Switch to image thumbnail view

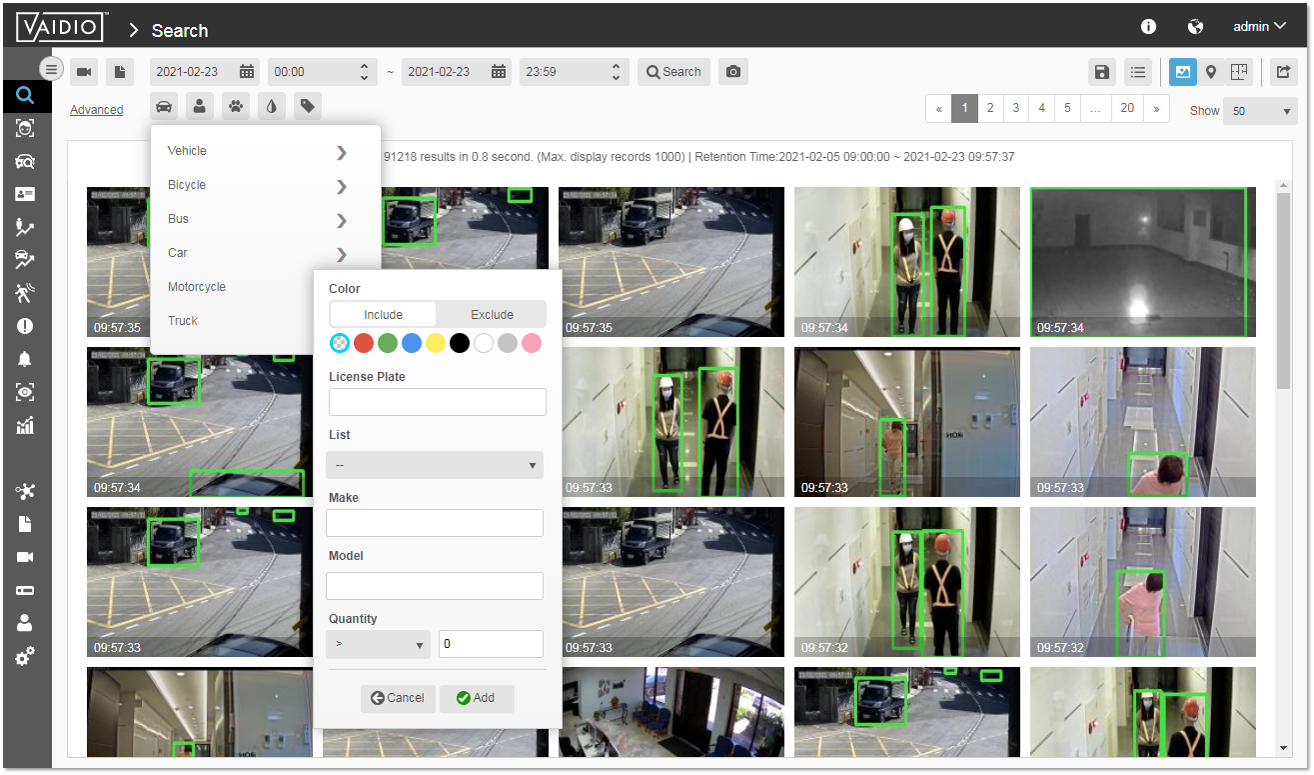point(1183,72)
